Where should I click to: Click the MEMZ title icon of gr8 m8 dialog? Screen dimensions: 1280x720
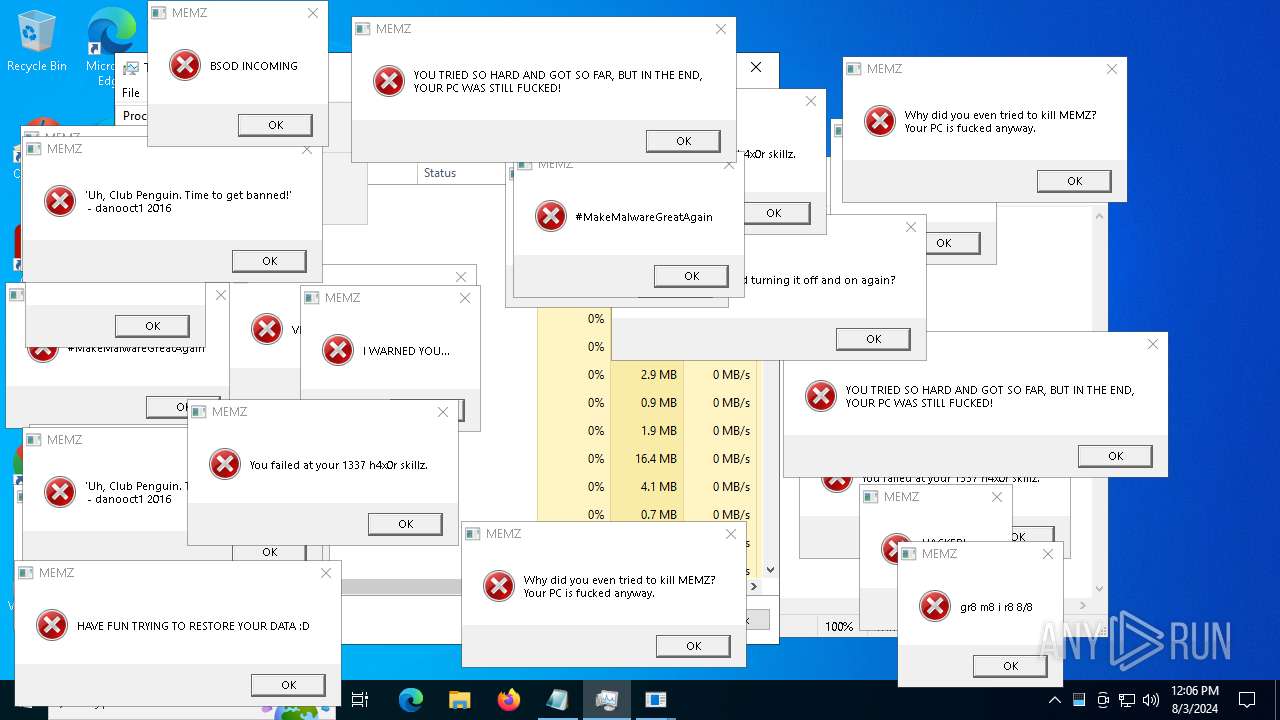coord(909,553)
